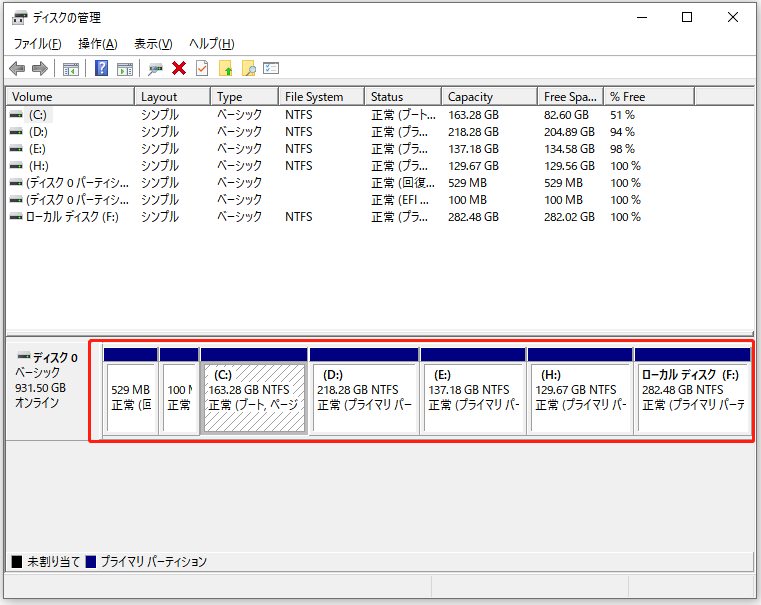The image size is (761, 605).
Task: Click the 163.28 GB capacity cell
Action: [x=473, y=115]
